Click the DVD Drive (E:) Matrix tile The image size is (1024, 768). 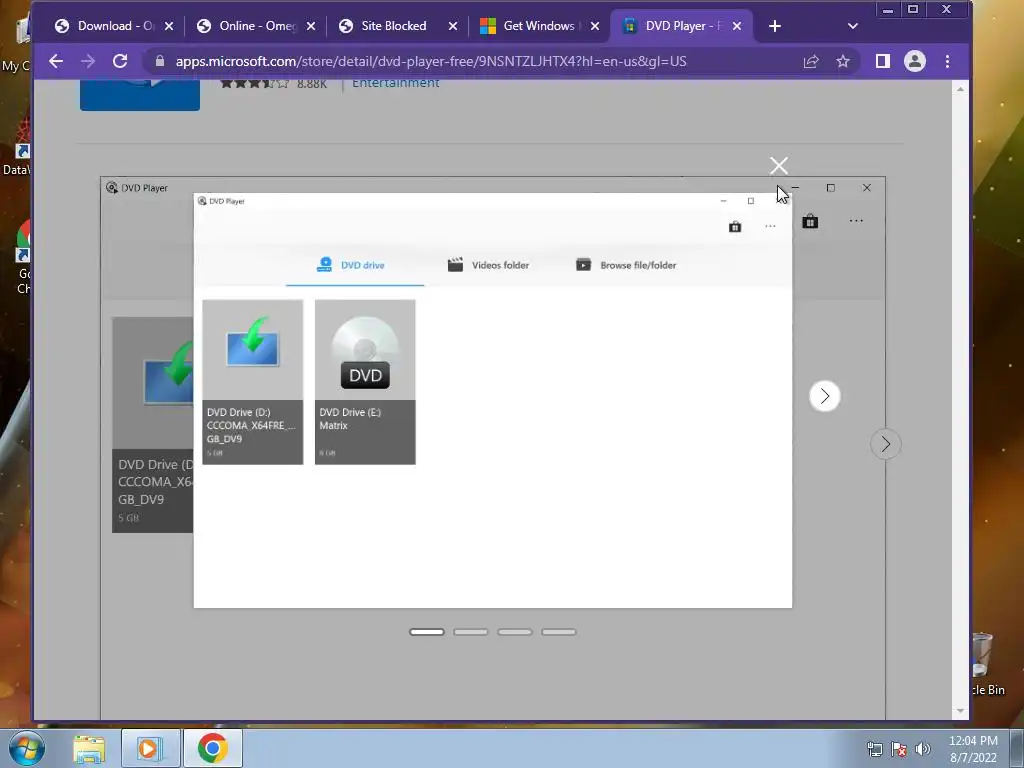pos(365,382)
